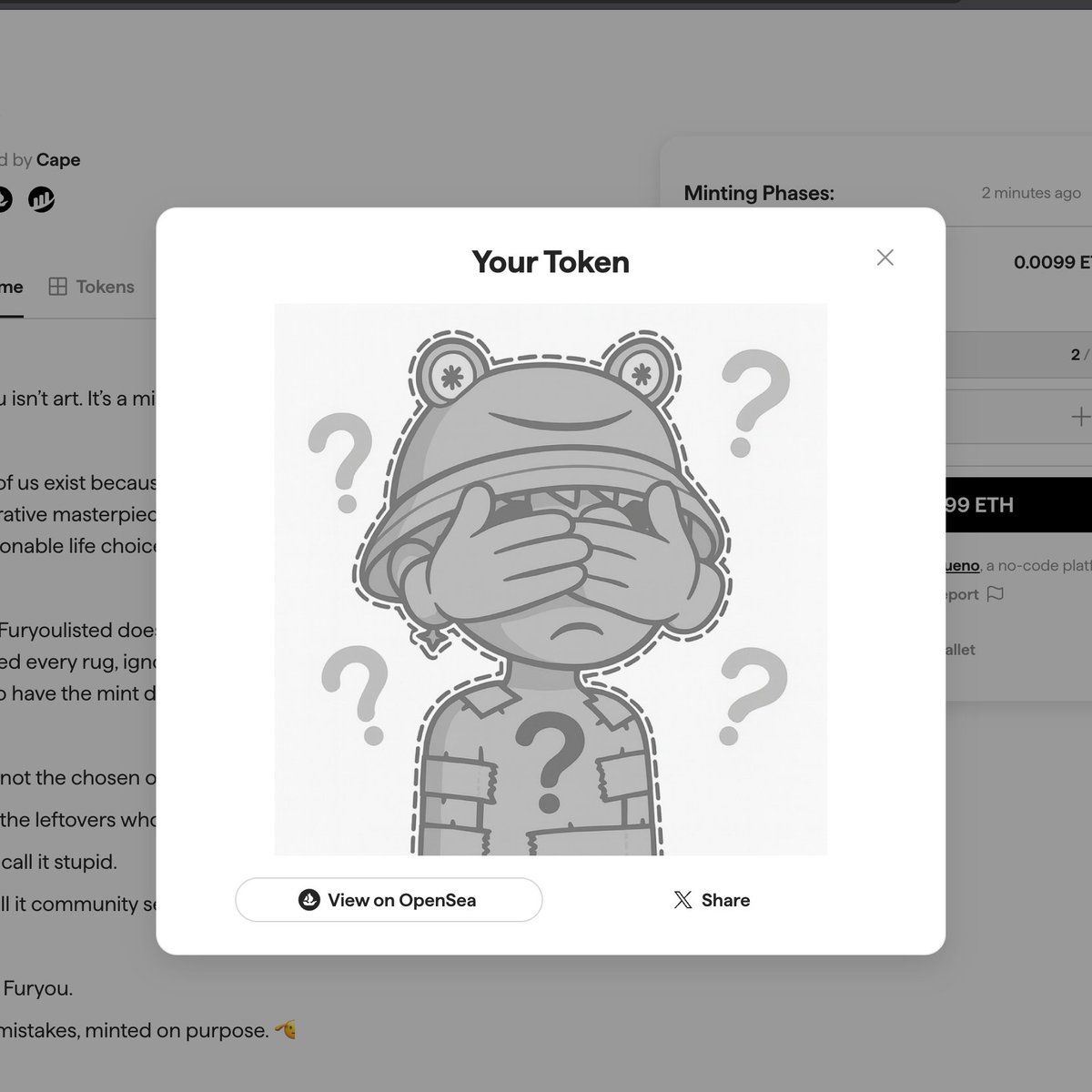Screen dimensions: 1092x1092
Task: Open View on OpenSea button
Action: (x=389, y=900)
